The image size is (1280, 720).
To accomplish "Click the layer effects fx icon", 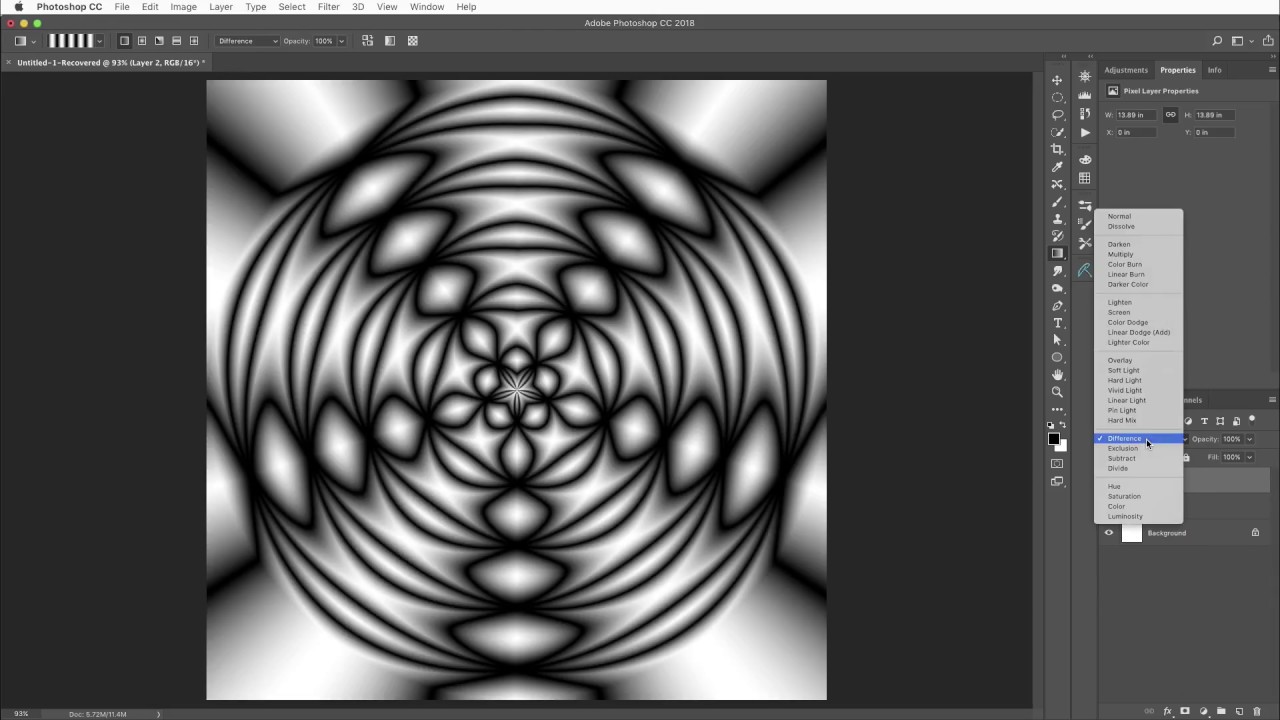I will tap(1167, 711).
